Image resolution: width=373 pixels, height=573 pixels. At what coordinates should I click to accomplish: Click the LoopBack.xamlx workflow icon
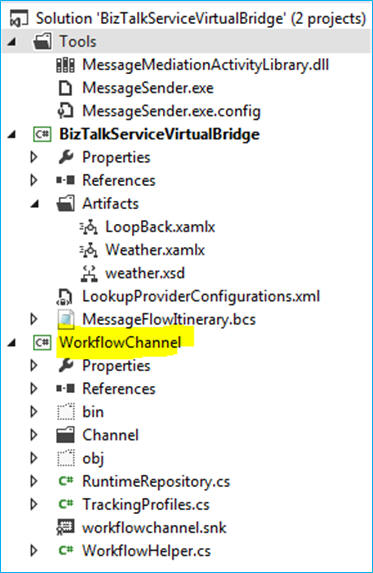[88, 227]
